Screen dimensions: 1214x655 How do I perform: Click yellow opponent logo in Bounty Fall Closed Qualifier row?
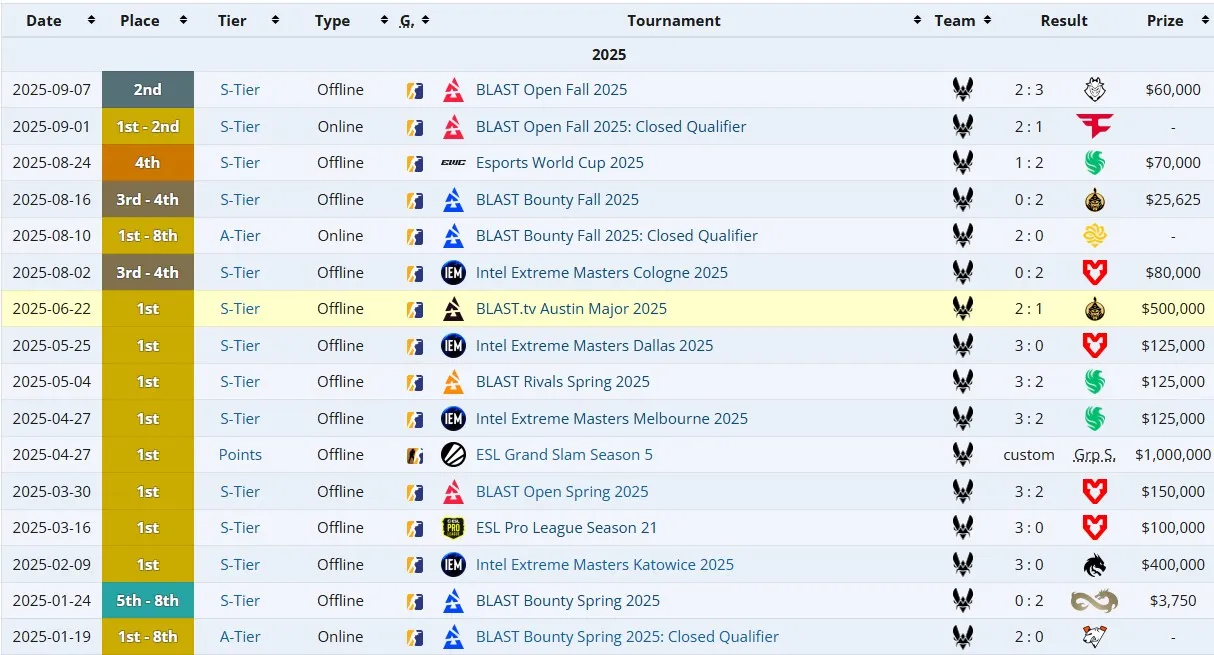pos(1095,236)
